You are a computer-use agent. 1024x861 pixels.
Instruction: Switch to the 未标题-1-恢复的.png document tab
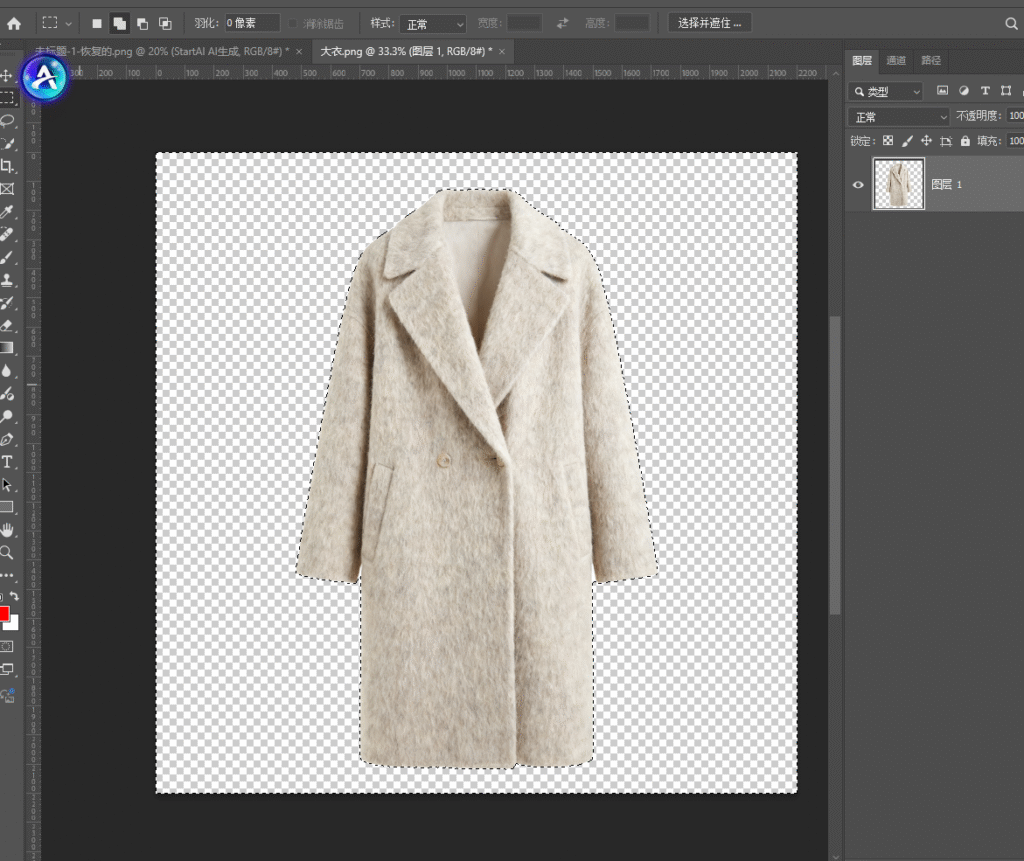click(x=160, y=51)
